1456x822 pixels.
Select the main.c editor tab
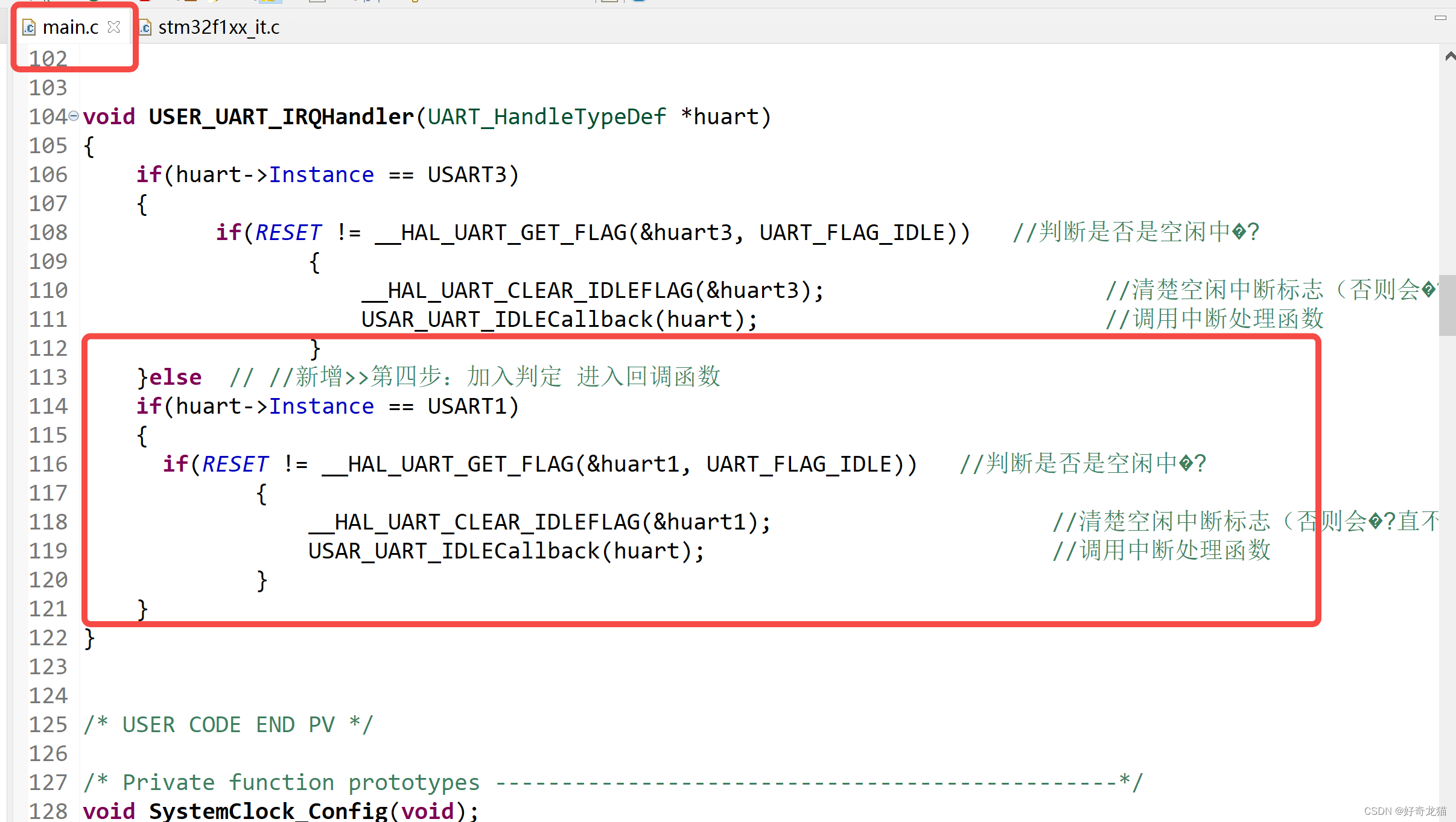click(x=71, y=27)
